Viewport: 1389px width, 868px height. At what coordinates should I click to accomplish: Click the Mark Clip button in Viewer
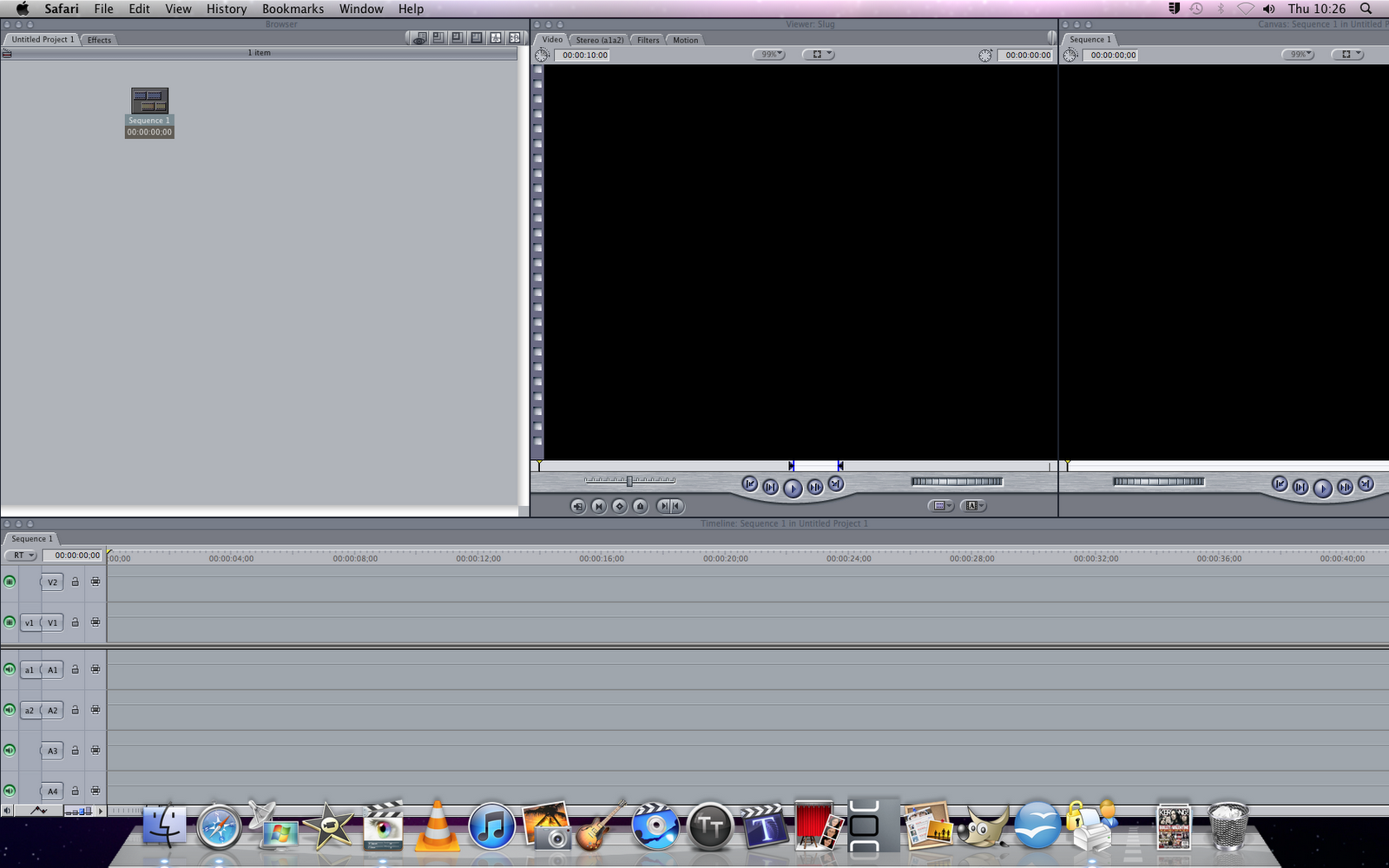(599, 506)
